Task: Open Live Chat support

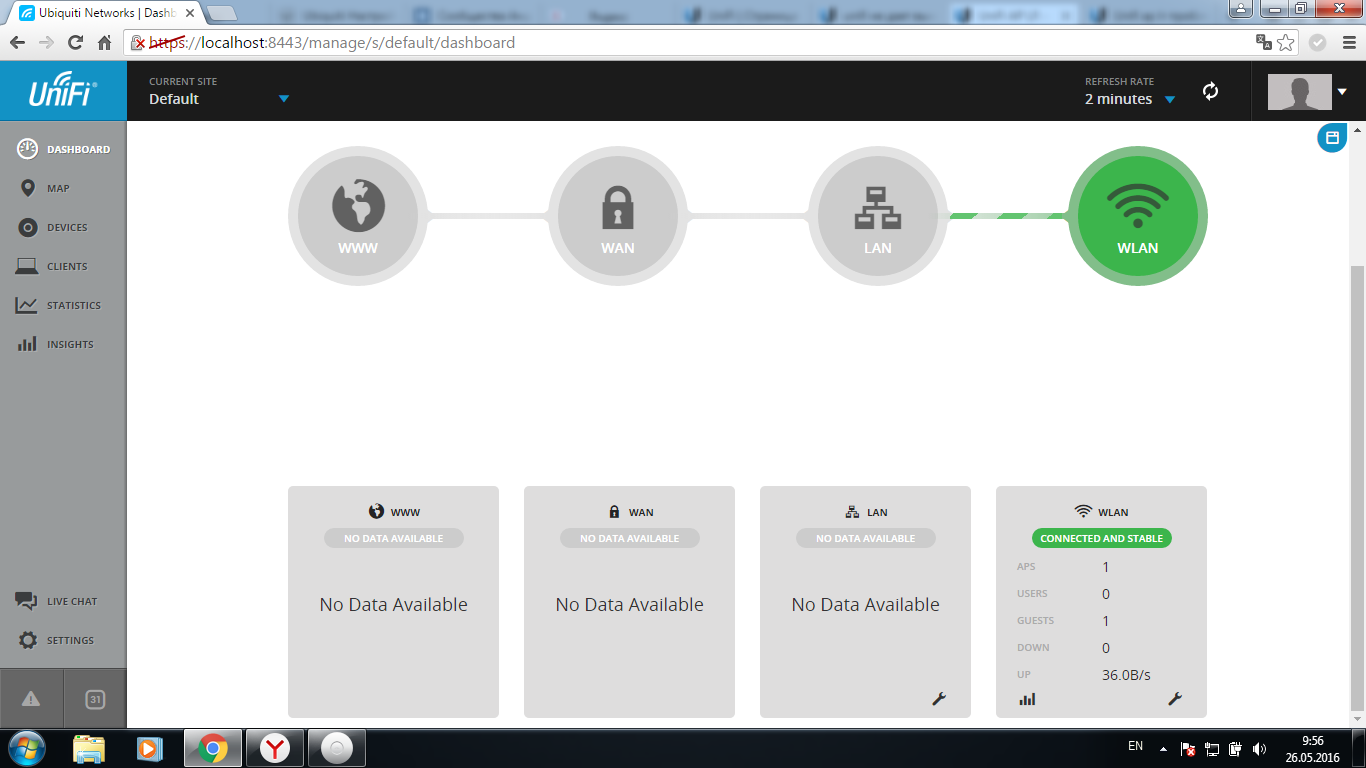Action: (x=70, y=601)
